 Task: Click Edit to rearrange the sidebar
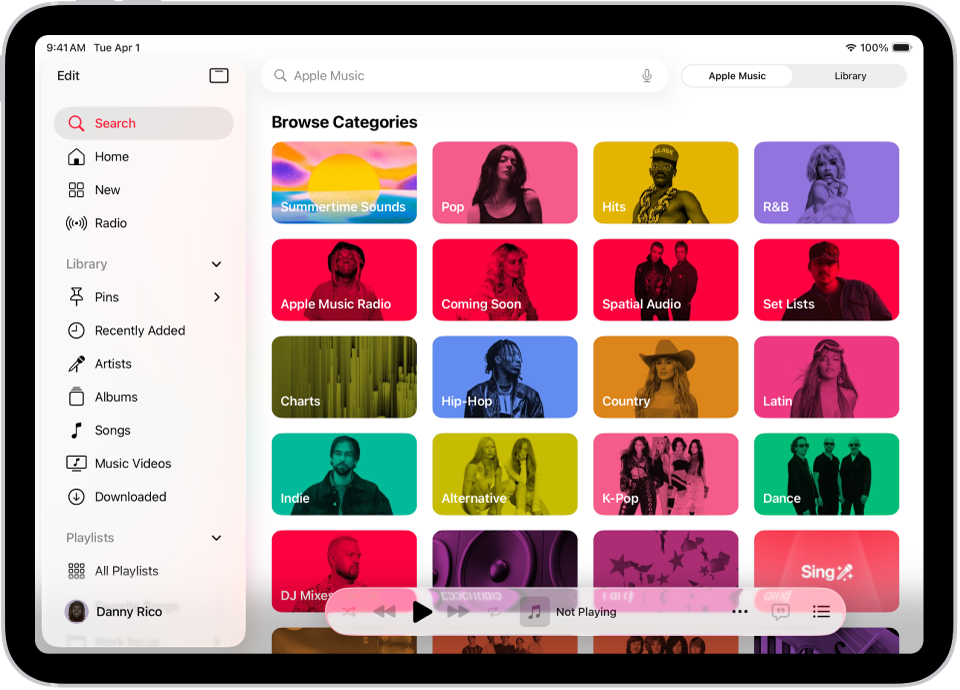click(x=68, y=75)
